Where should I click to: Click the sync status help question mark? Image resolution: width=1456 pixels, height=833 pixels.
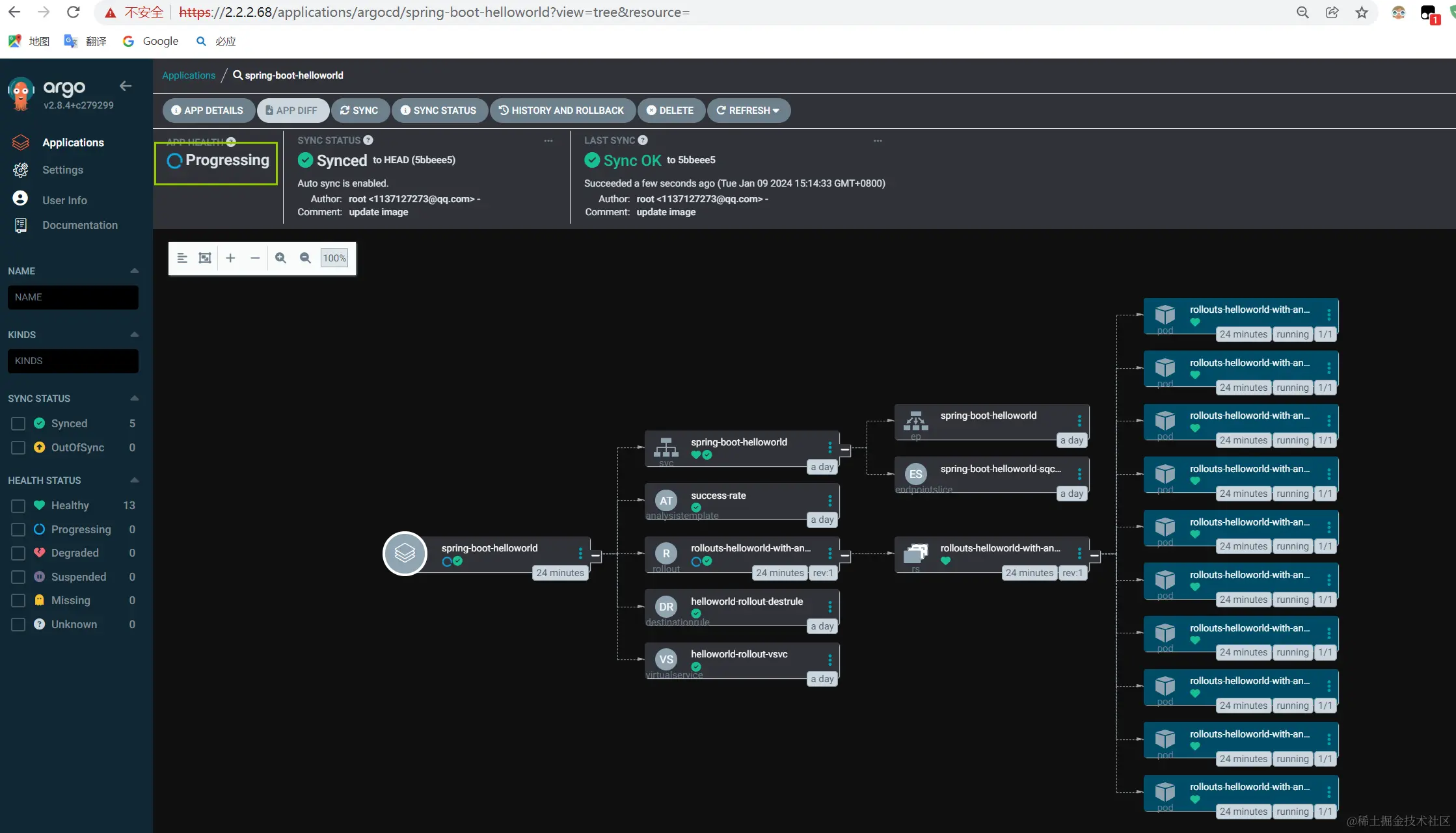tap(368, 140)
